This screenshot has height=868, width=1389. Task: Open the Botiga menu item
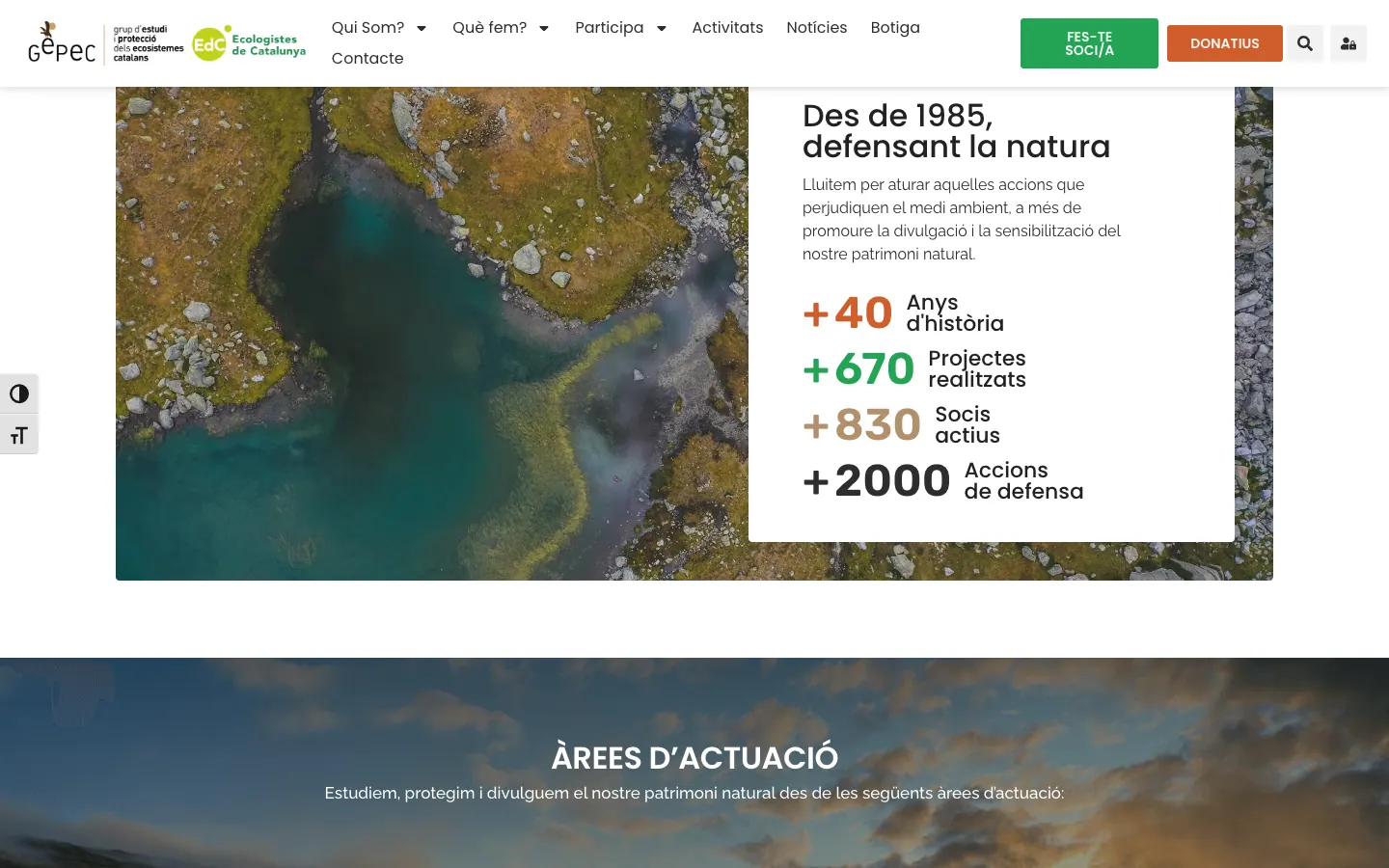click(895, 28)
